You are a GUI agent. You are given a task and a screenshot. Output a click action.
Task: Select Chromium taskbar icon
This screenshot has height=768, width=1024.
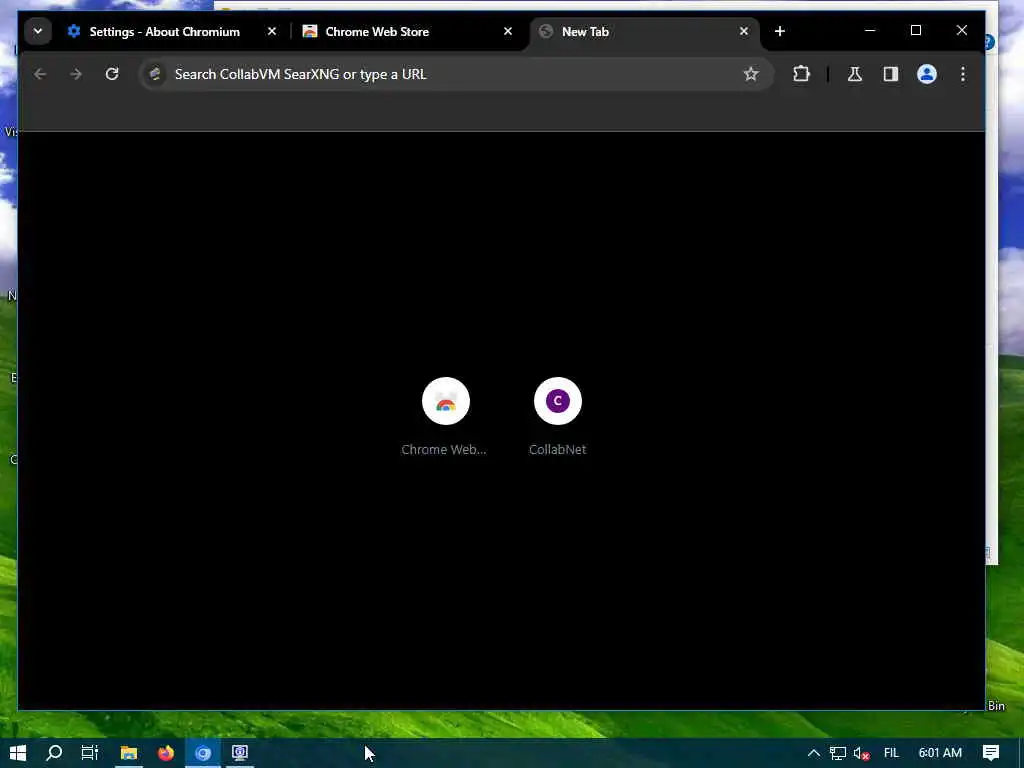click(203, 753)
